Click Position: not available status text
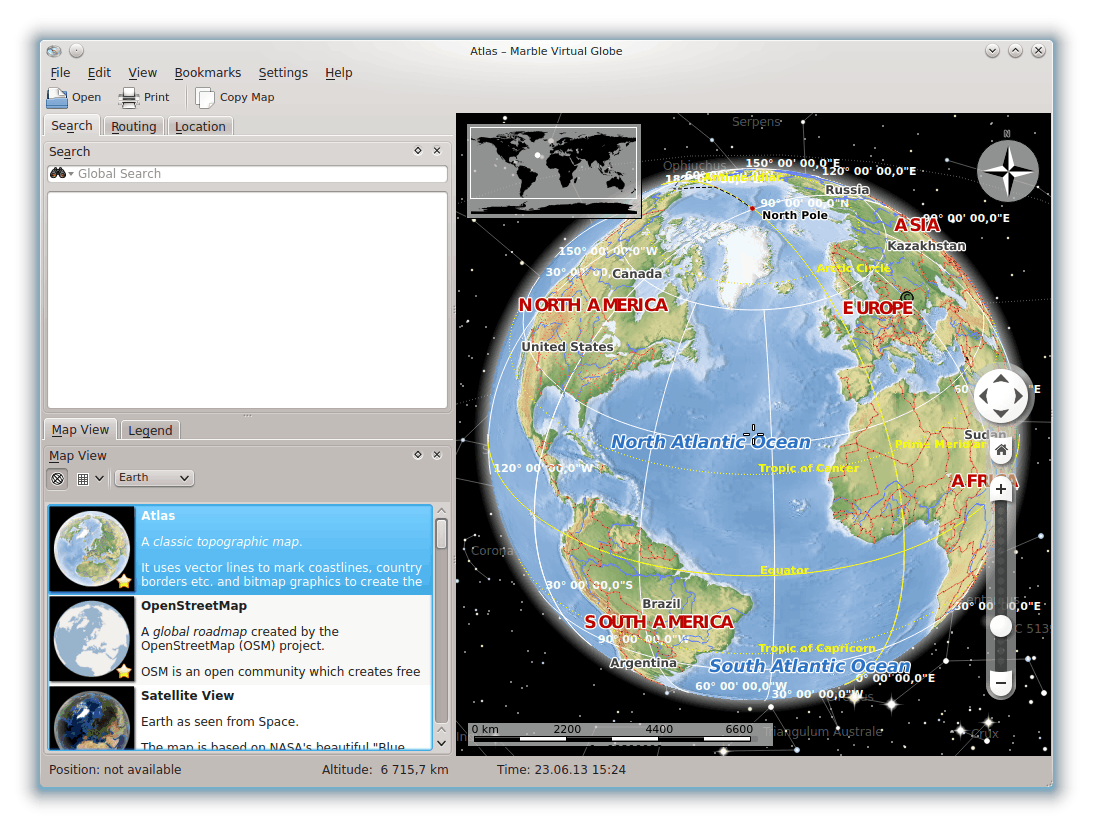Image resolution: width=1093 pixels, height=827 pixels. click(x=115, y=770)
